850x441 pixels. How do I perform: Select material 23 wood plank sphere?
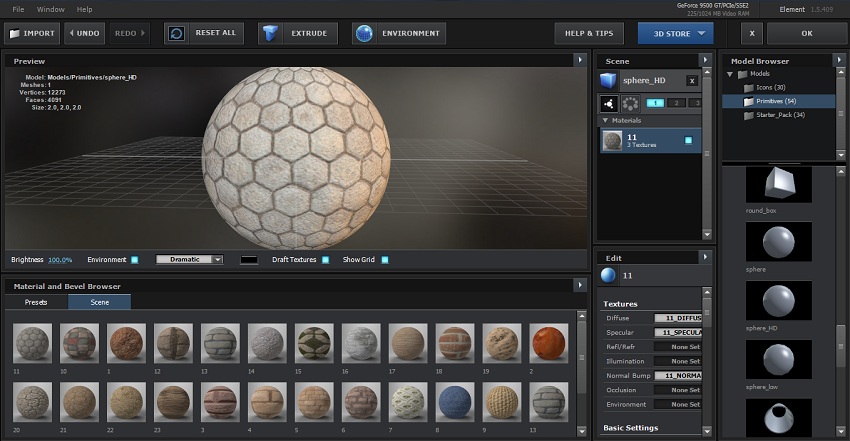173,401
